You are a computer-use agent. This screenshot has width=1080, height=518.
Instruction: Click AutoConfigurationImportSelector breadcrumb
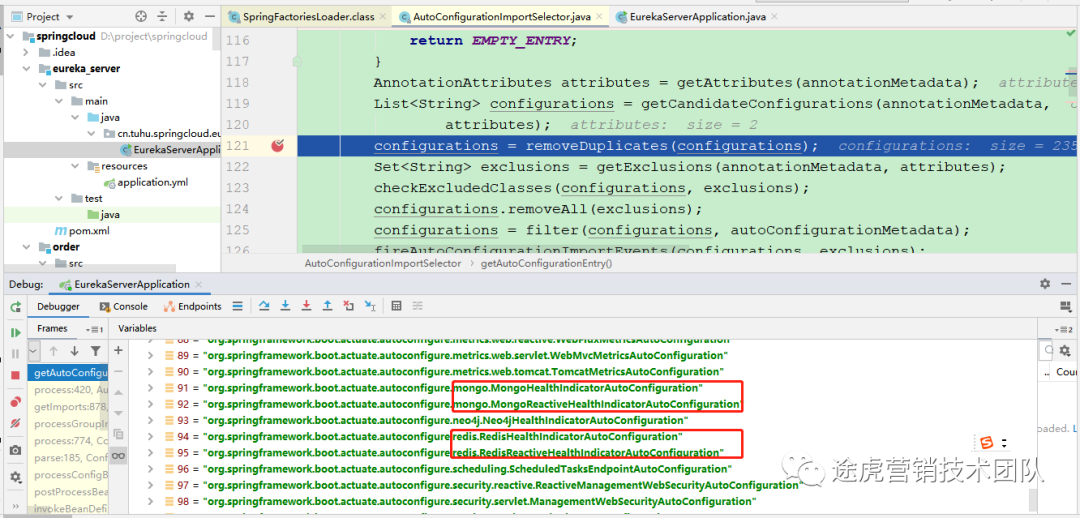coord(383,263)
